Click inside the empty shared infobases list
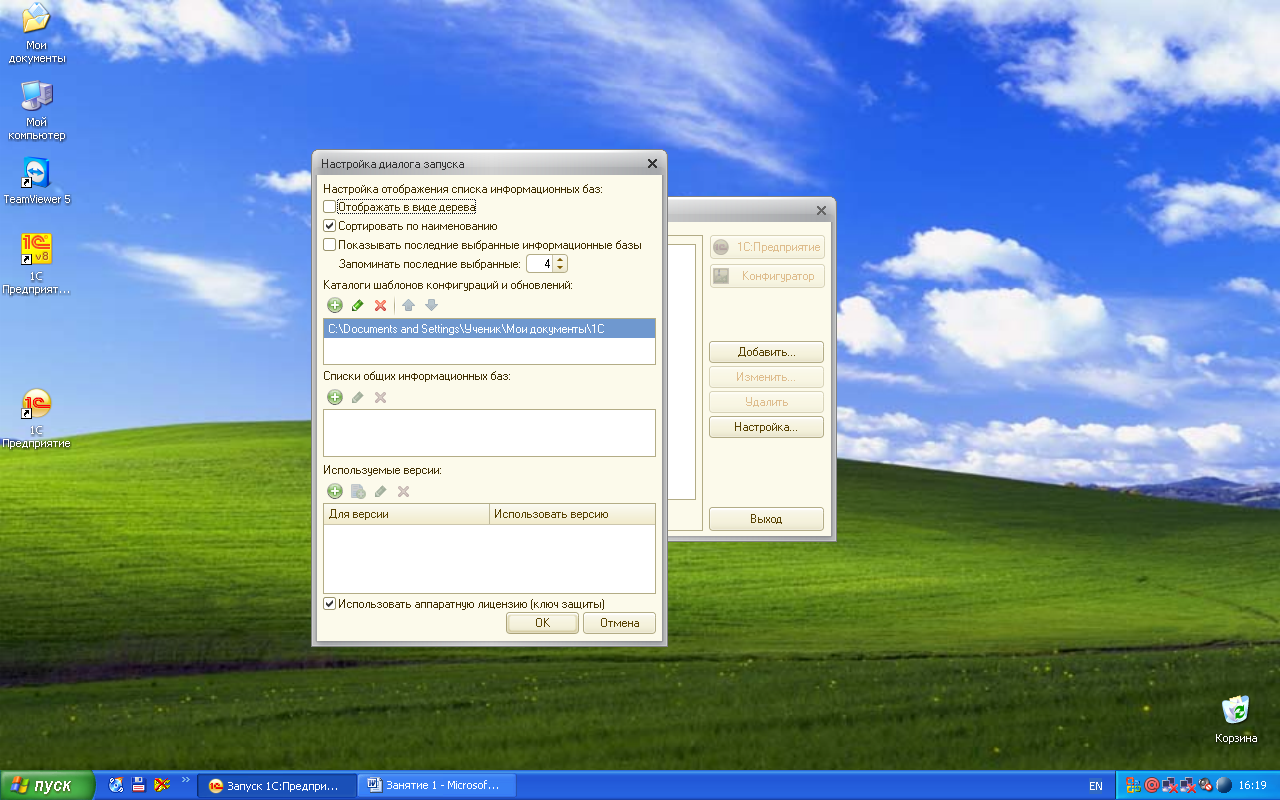The image size is (1280, 800). 489,432
